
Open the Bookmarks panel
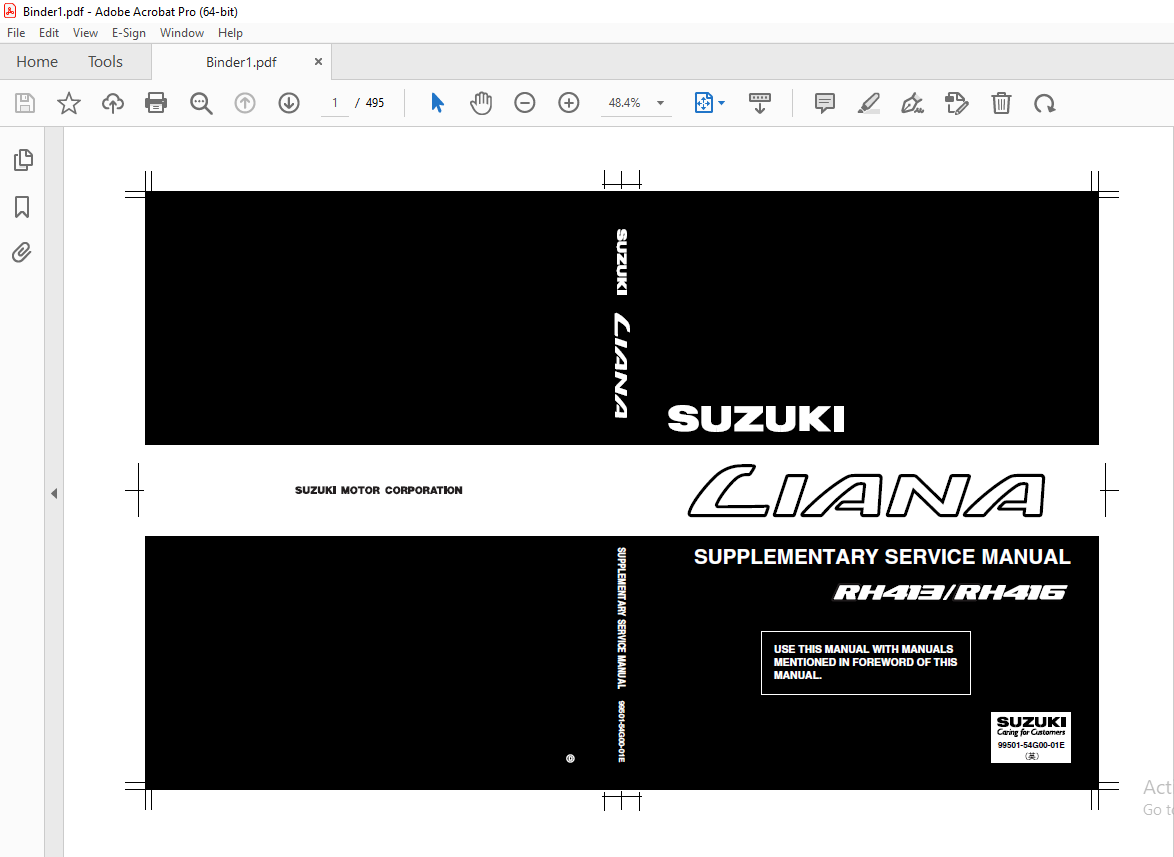coord(22,207)
